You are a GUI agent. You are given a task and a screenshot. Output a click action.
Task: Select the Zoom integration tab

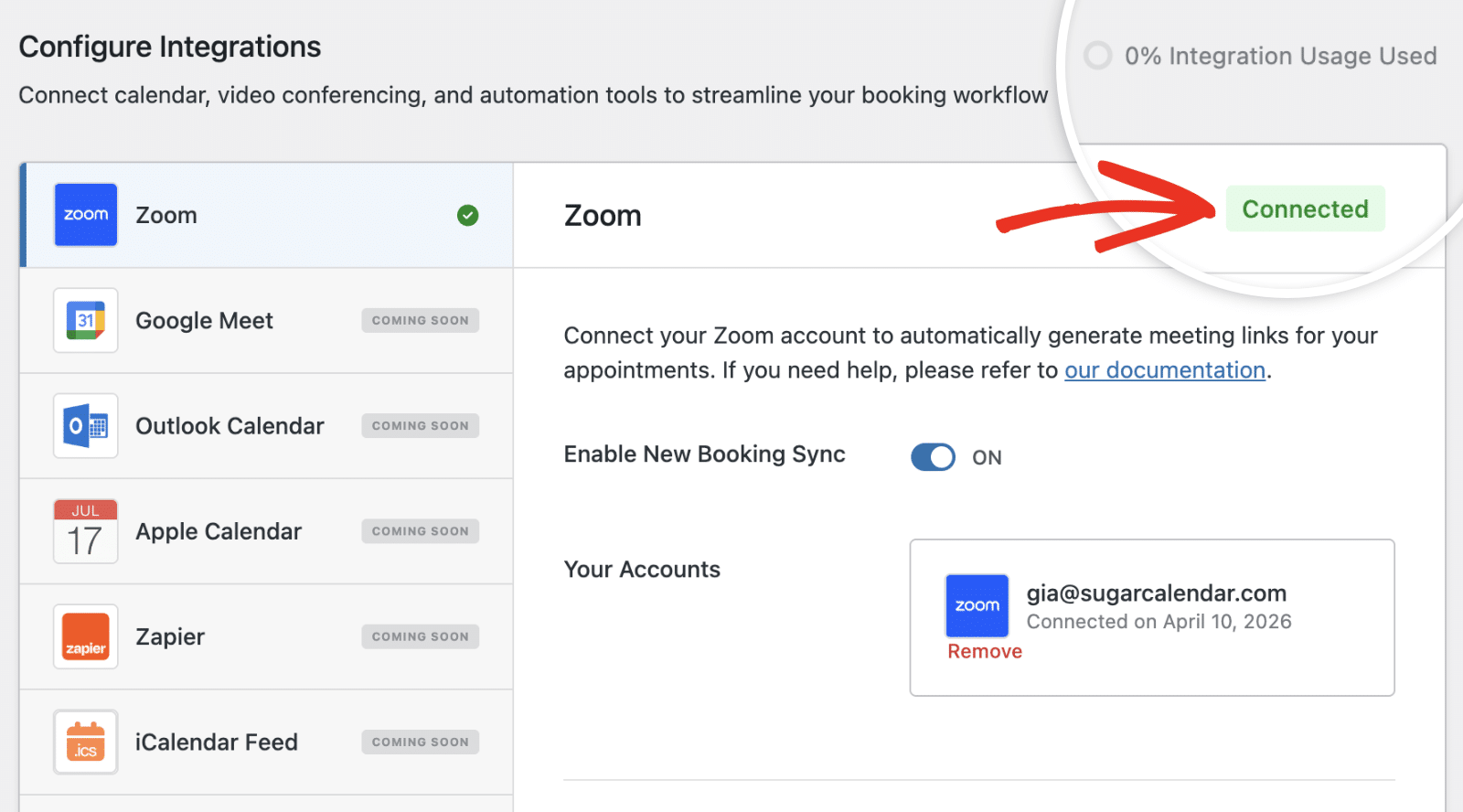(x=266, y=215)
